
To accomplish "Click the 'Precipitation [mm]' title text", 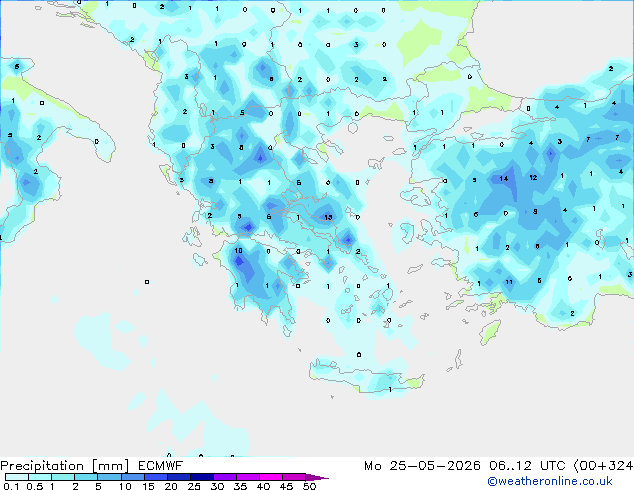I will (64, 466).
